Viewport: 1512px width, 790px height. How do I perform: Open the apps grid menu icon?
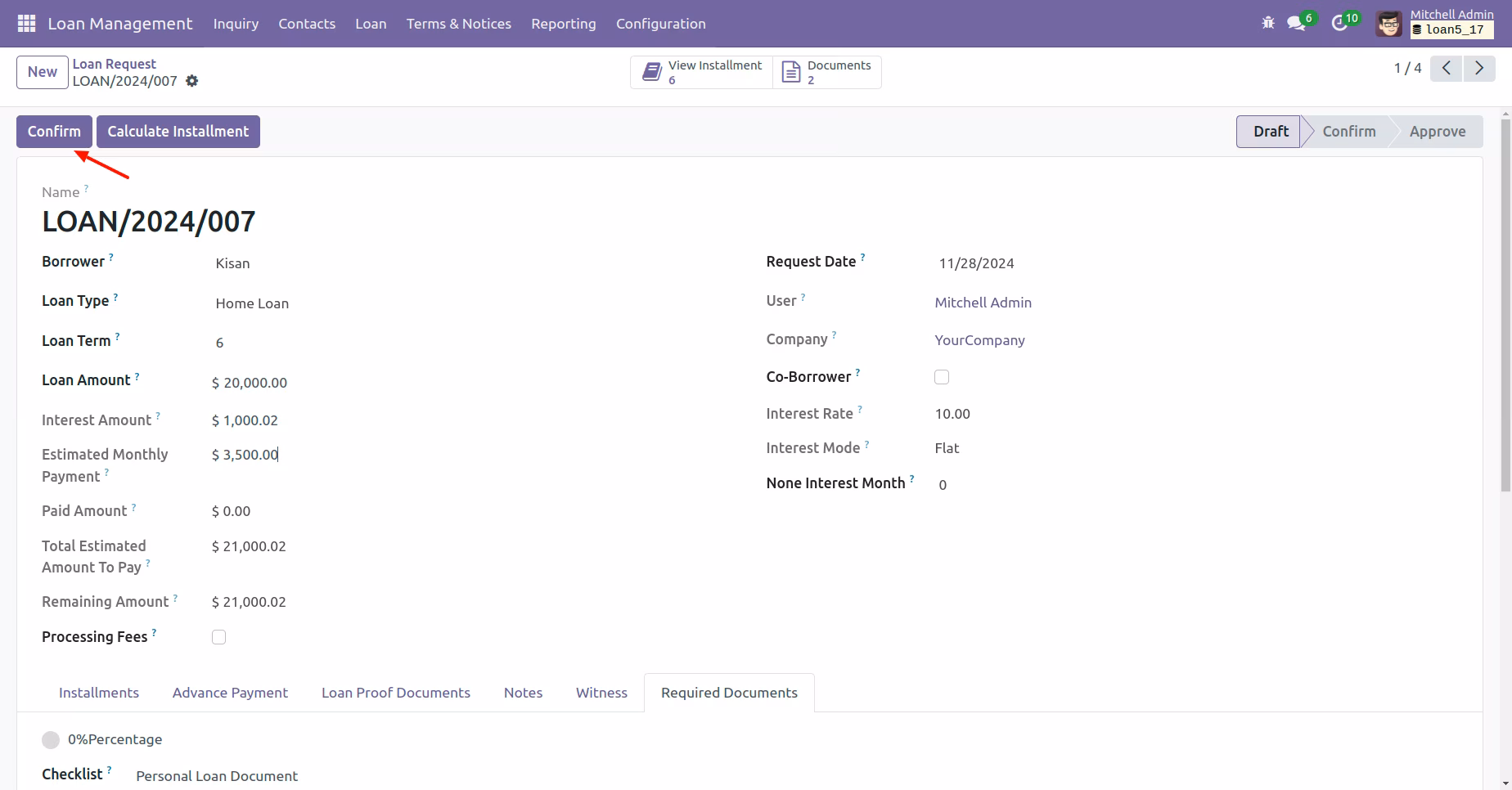[x=26, y=24]
